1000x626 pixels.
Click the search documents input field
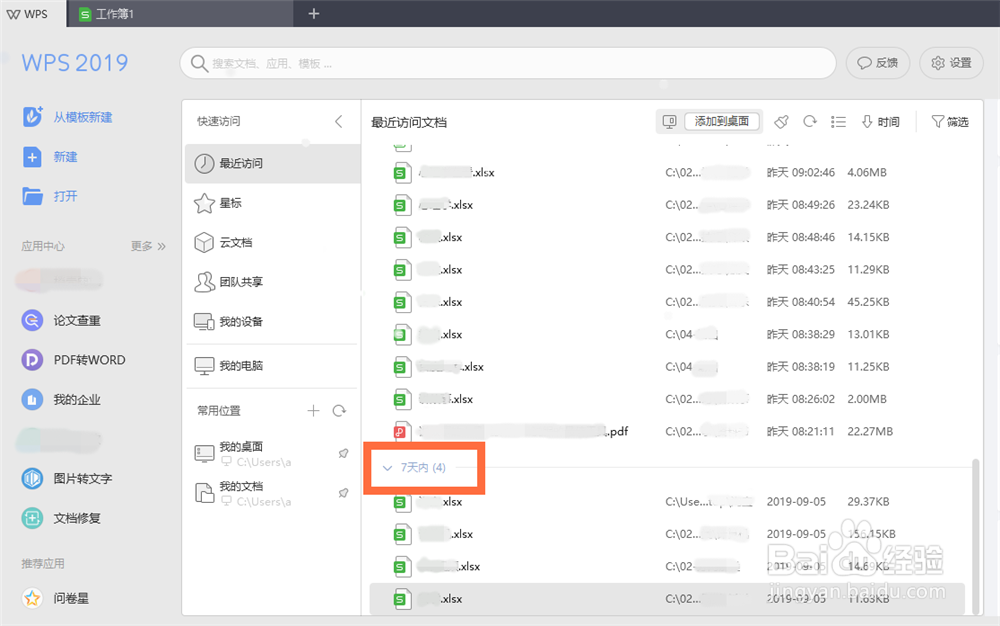(508, 63)
